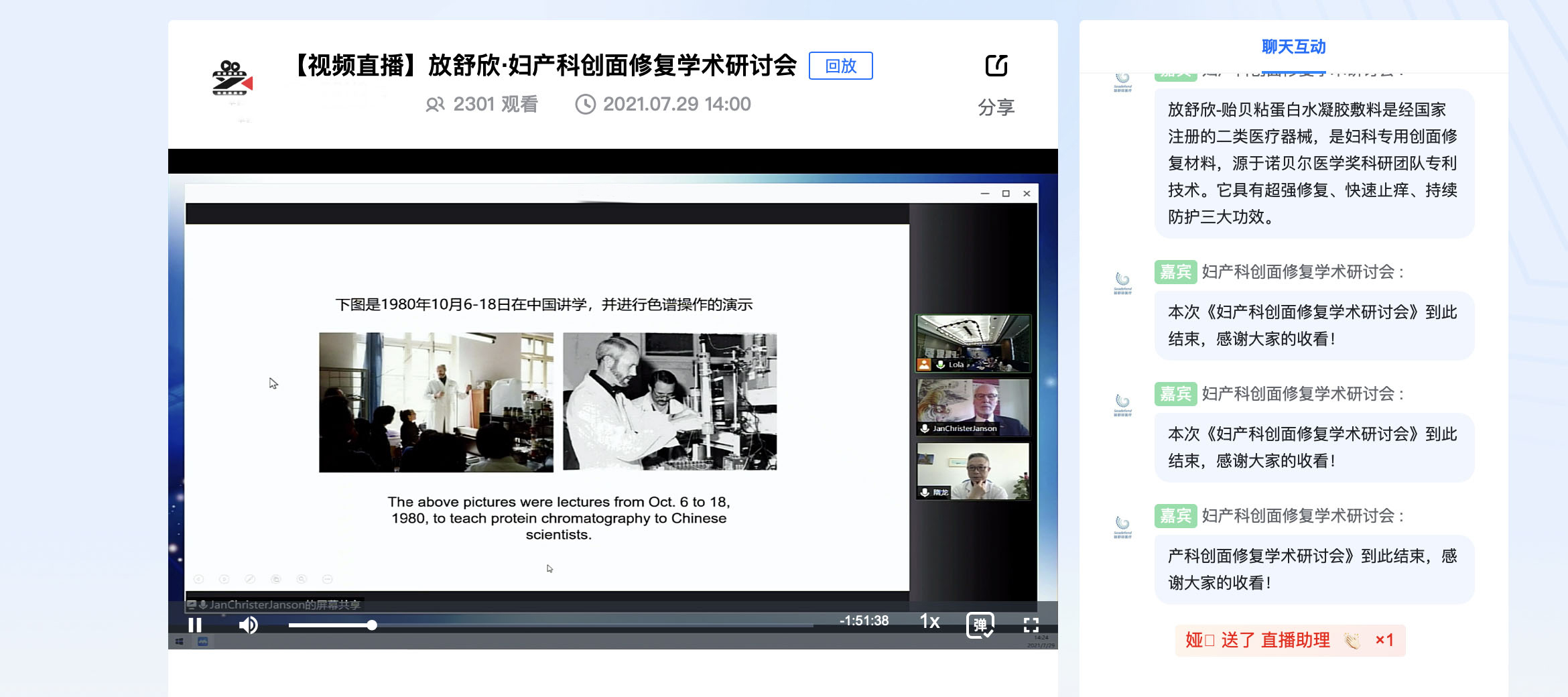Select the bottom participant video thumbnail
The width and height of the screenshot is (1568, 697).
[973, 471]
